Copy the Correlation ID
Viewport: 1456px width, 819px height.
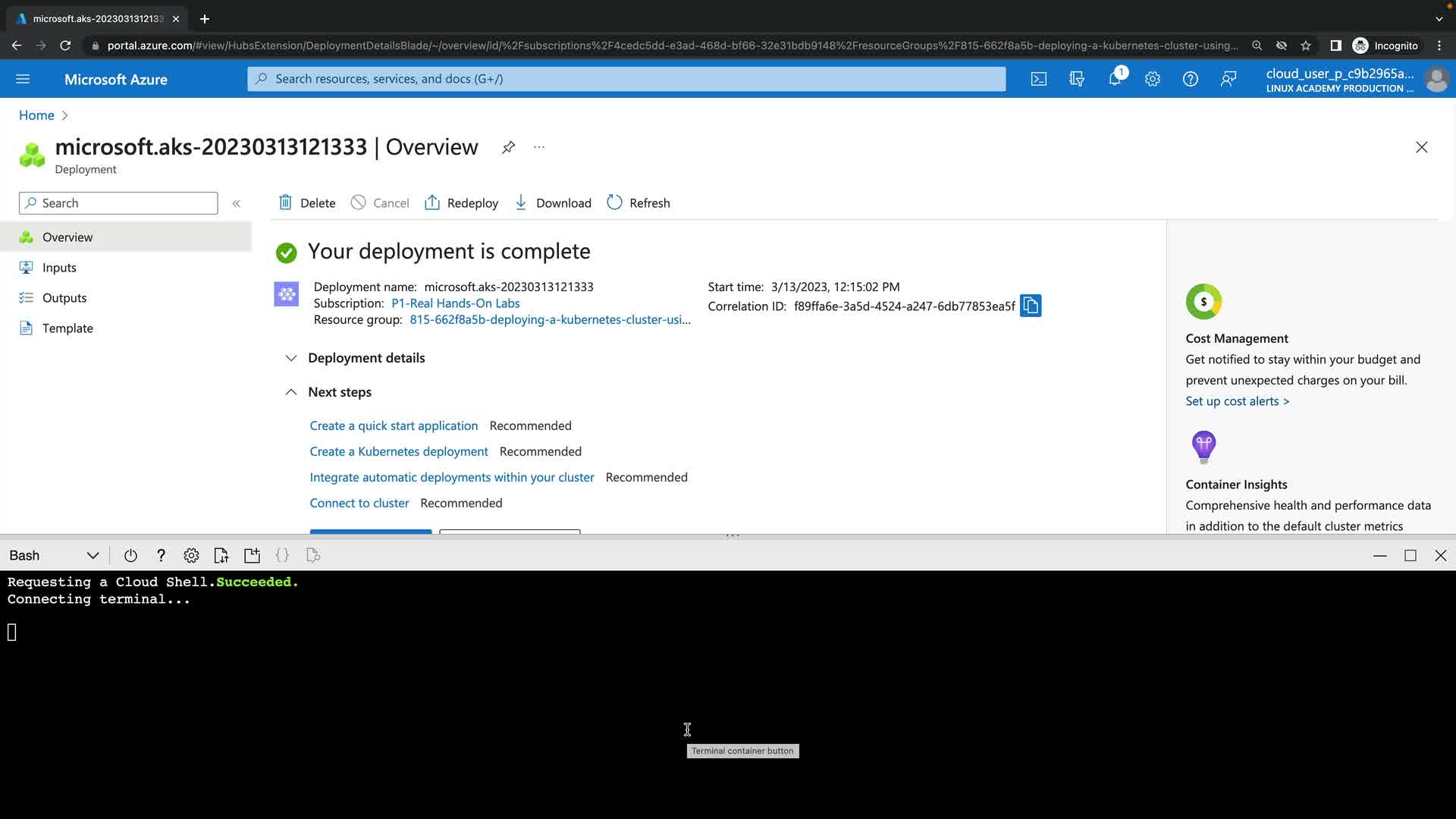[x=1030, y=306]
